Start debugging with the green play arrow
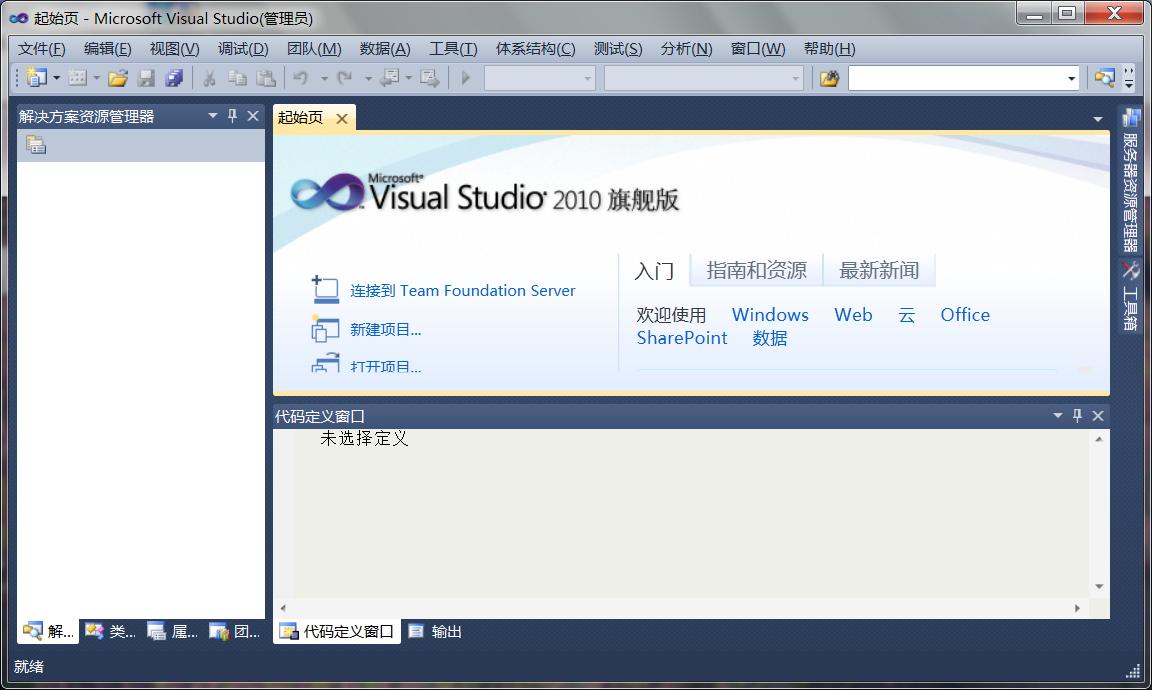The height and width of the screenshot is (690, 1152). click(x=466, y=77)
